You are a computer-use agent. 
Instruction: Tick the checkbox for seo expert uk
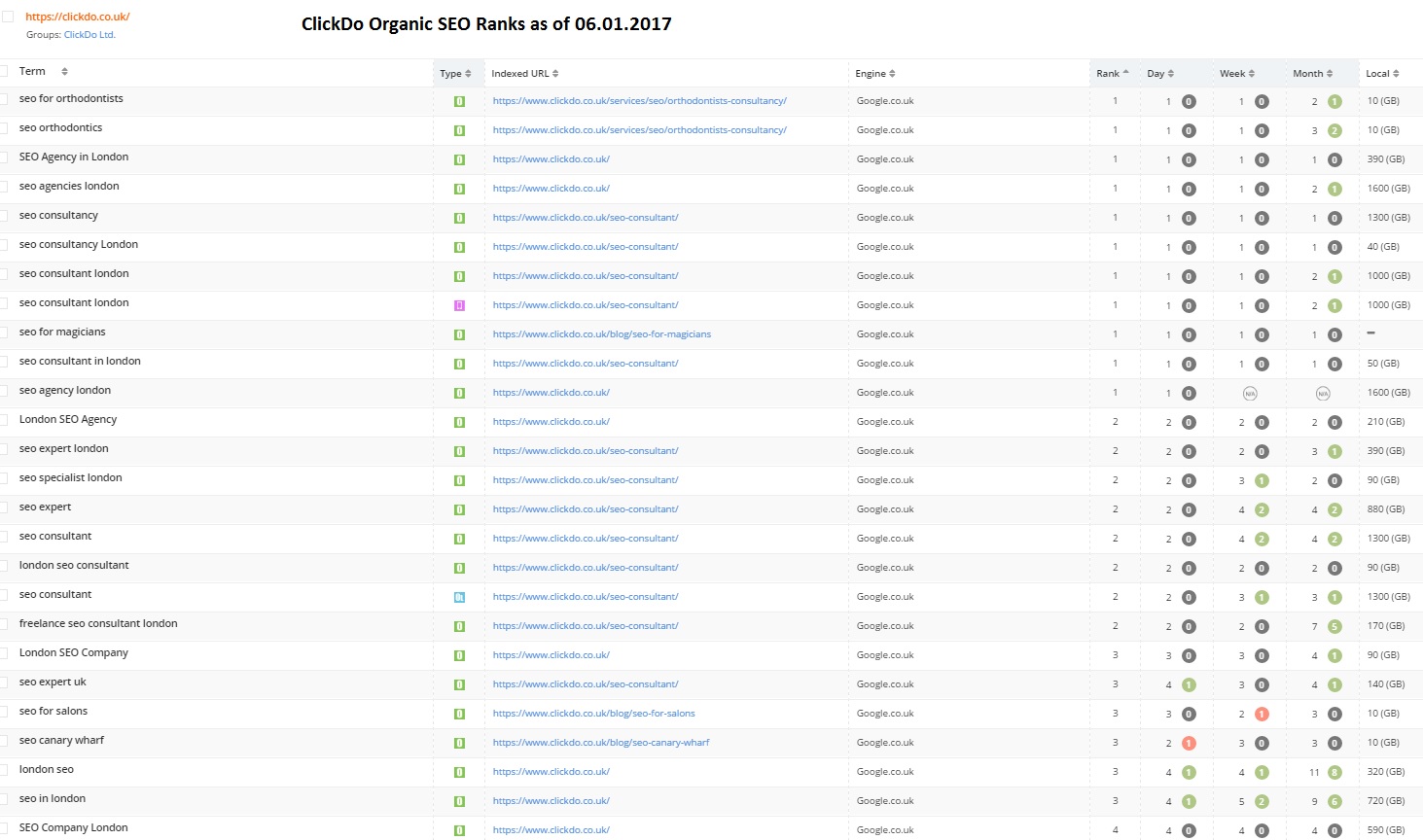[4, 682]
